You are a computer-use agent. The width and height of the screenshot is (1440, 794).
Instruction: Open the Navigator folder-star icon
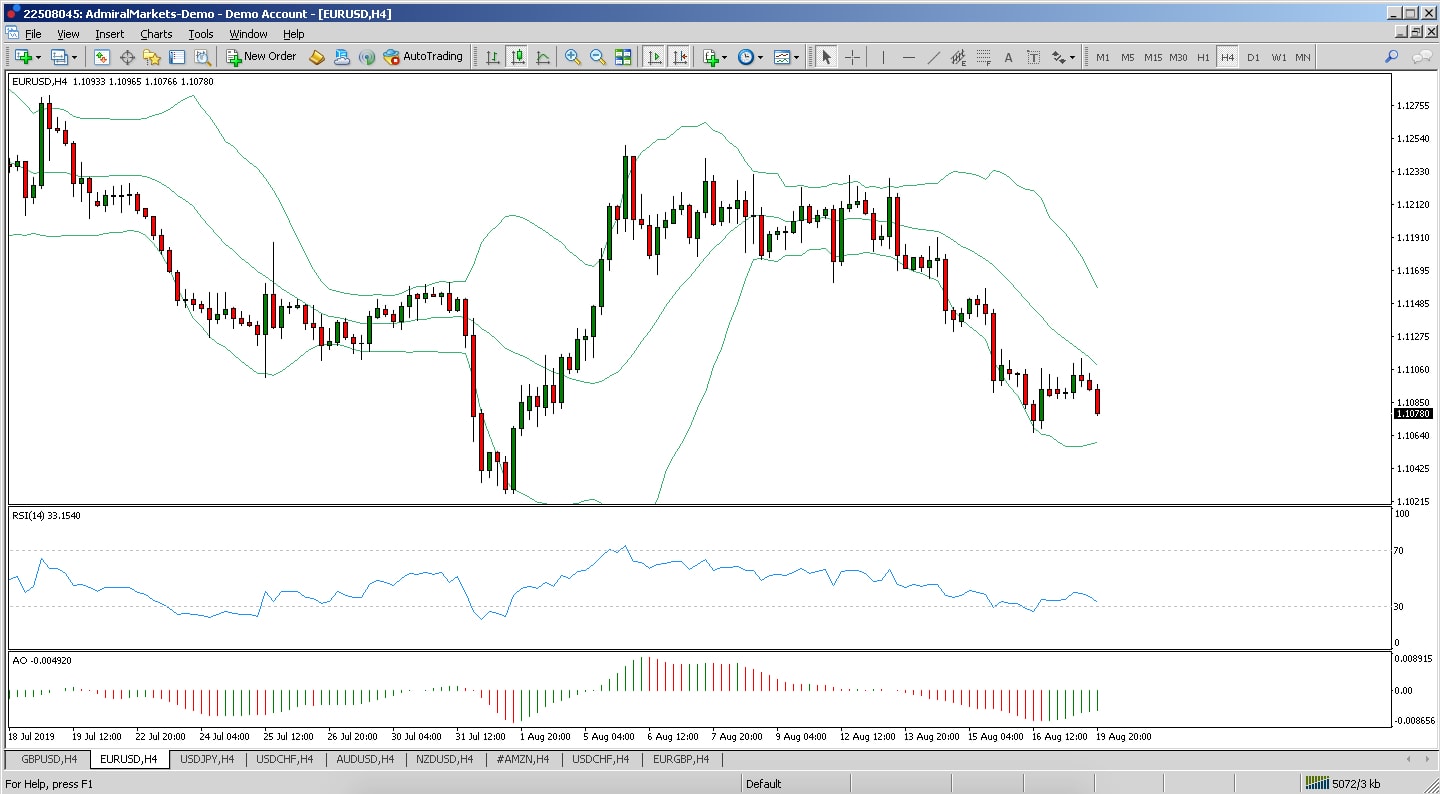pos(152,57)
